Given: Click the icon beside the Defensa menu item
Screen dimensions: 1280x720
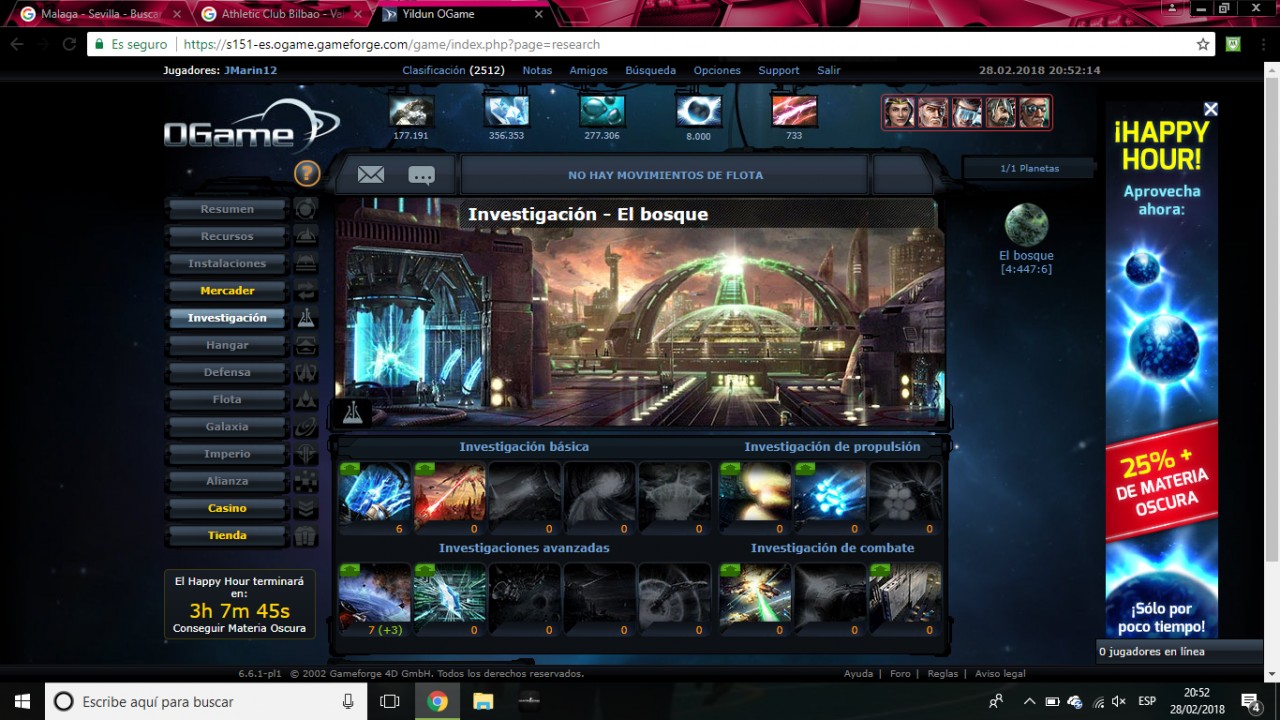Looking at the screenshot, I should point(306,372).
